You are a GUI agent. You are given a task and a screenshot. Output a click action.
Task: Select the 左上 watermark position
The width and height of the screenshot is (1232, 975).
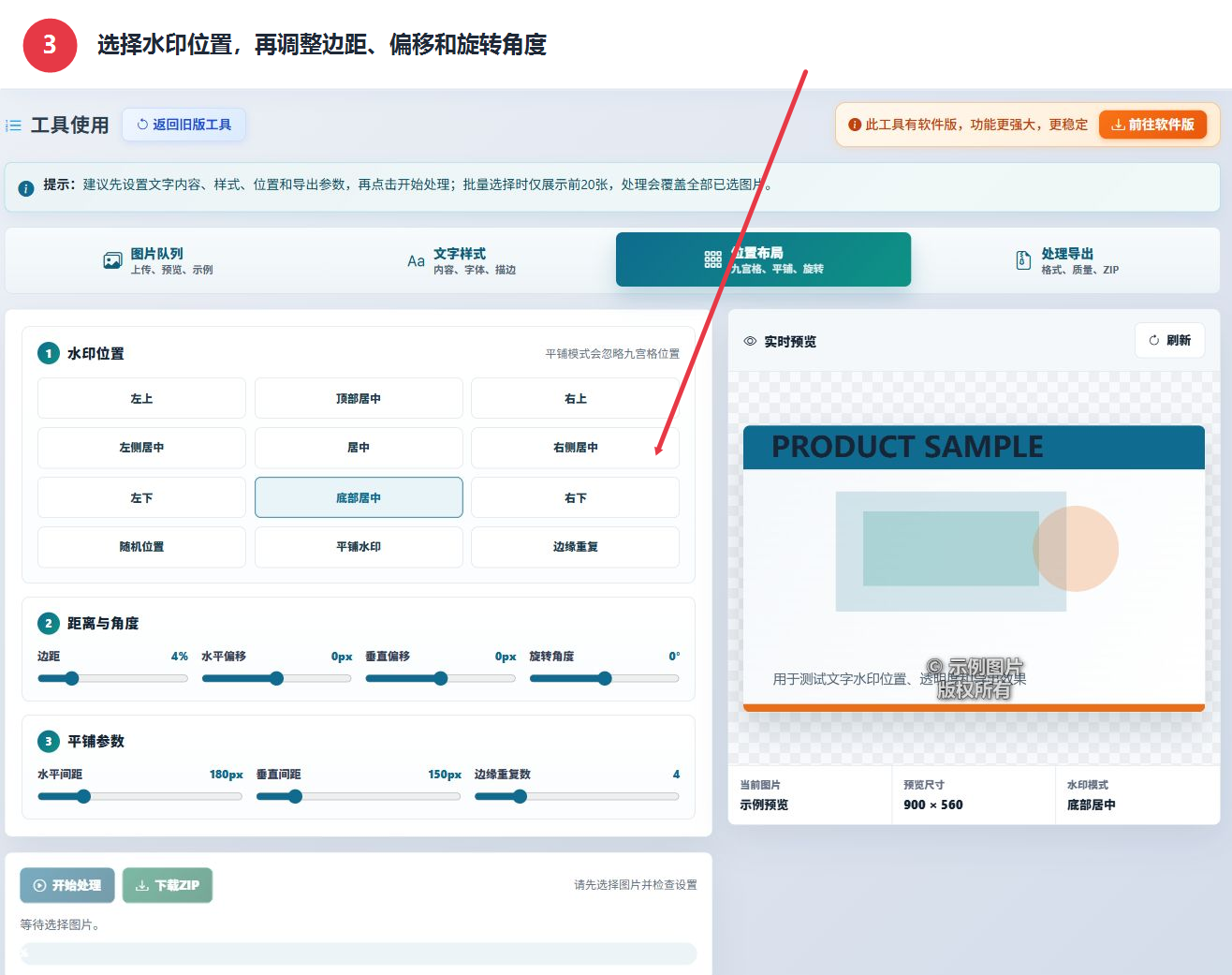(141, 398)
